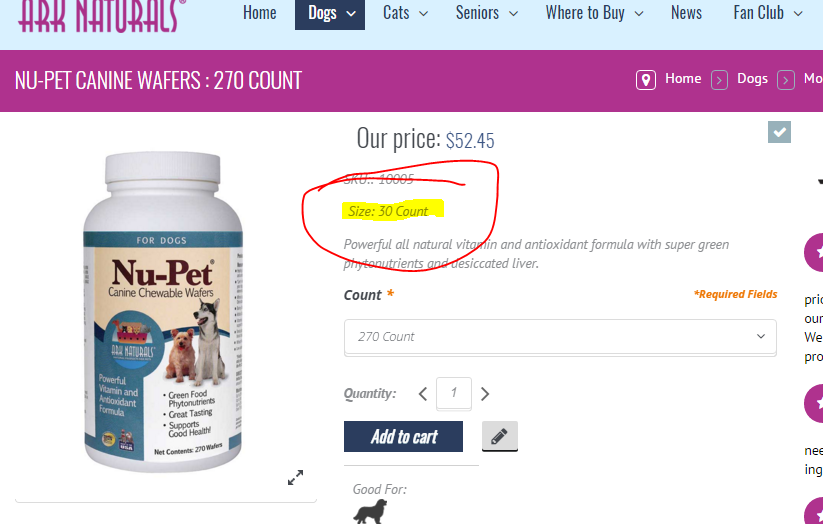Click the top purple star review icon

pyautogui.click(x=814, y=253)
